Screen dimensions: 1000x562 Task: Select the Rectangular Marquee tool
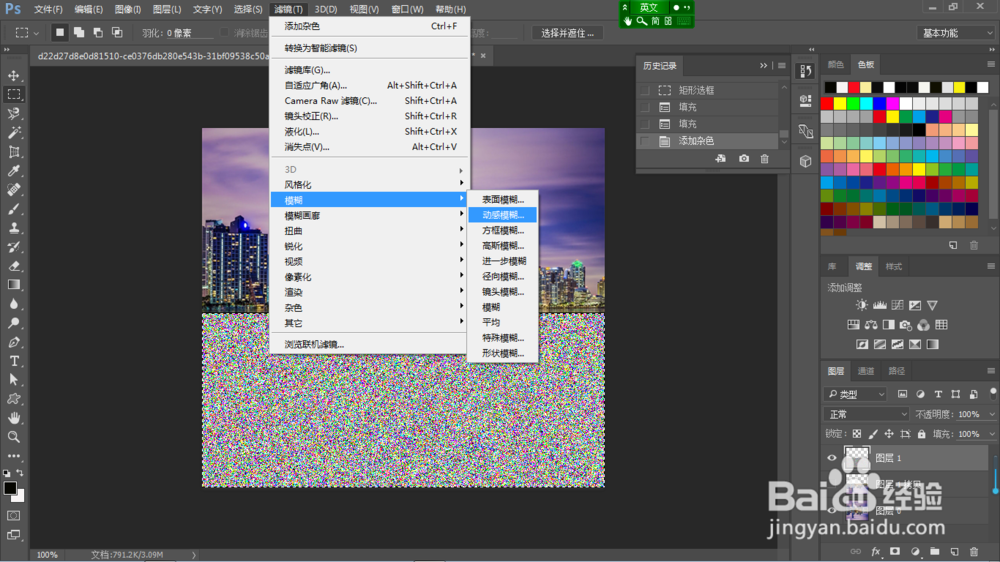click(13, 94)
